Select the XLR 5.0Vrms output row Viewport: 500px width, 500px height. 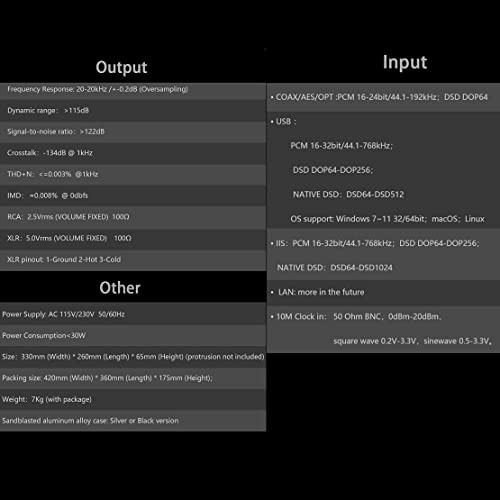[x=133, y=238]
